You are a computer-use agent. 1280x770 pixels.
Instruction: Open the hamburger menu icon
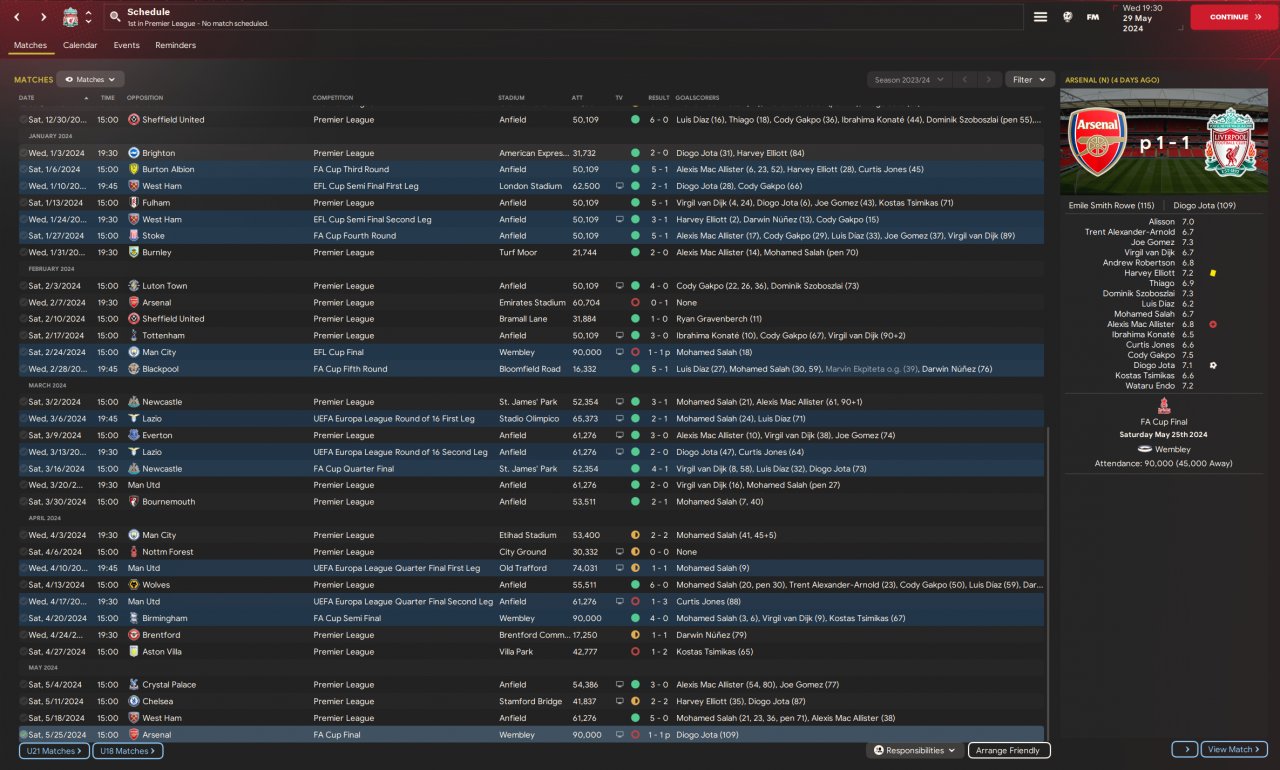pyautogui.click(x=1040, y=17)
